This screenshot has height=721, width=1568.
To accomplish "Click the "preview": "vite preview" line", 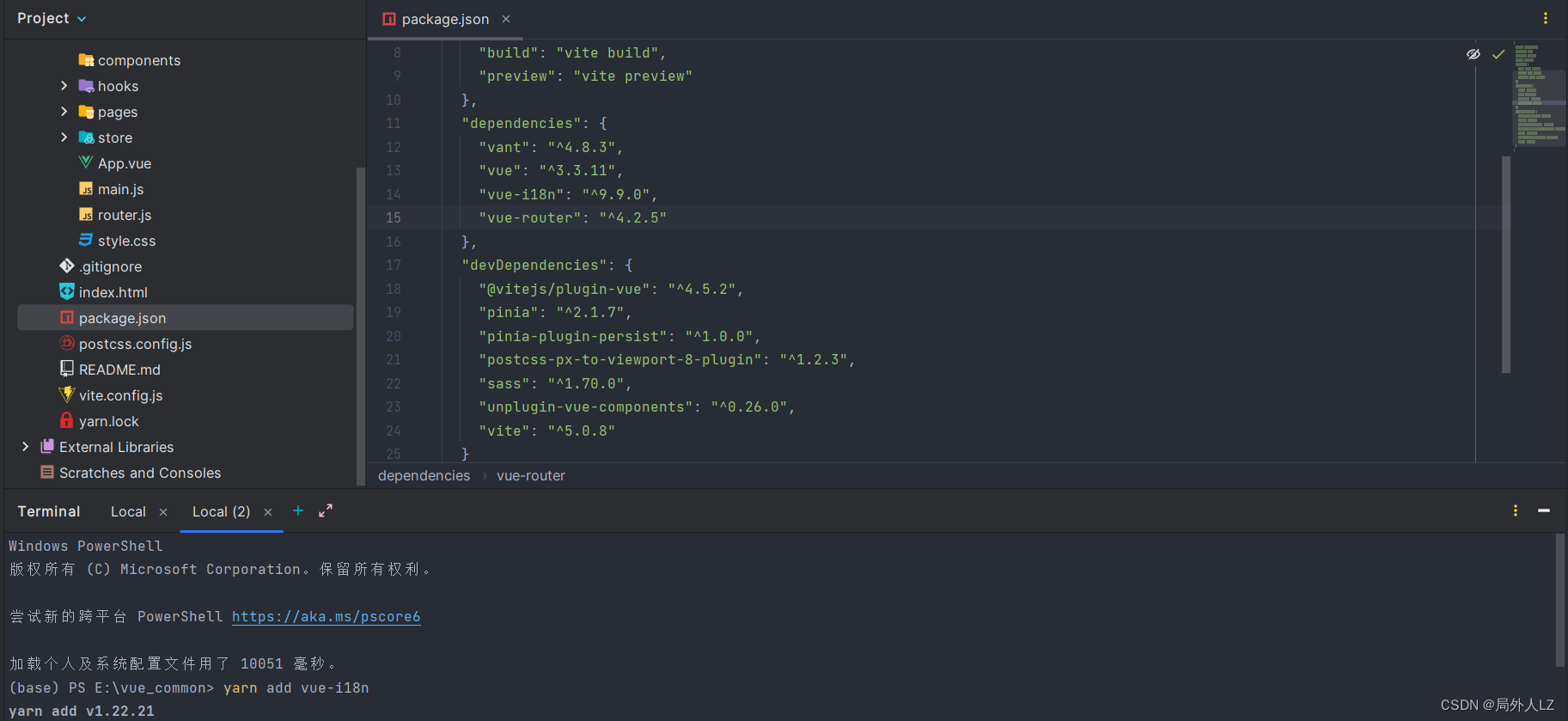I will 585,76.
